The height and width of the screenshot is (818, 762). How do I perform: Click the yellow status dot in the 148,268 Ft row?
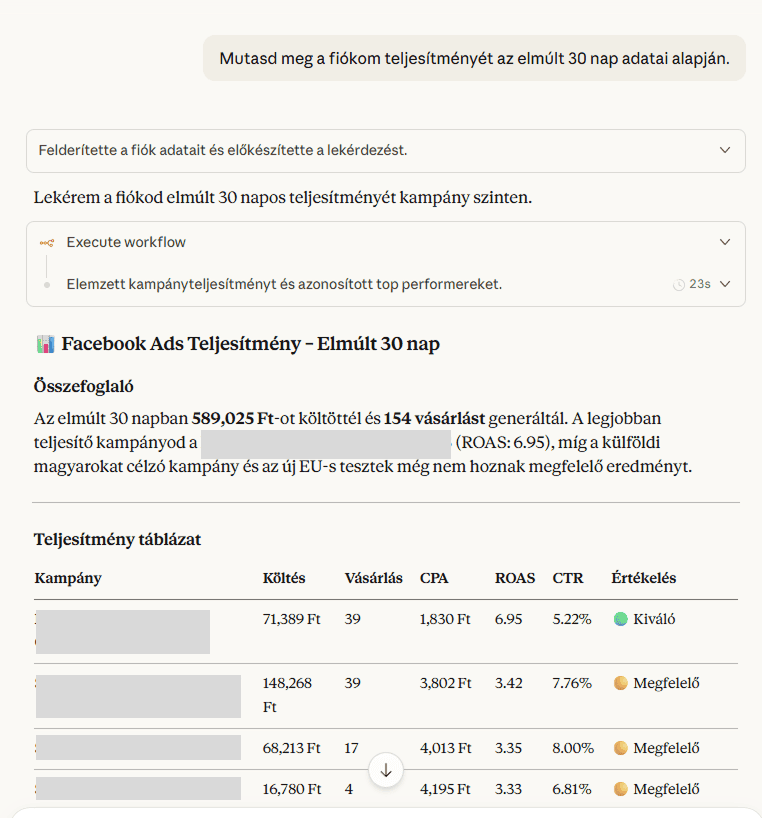(621, 683)
